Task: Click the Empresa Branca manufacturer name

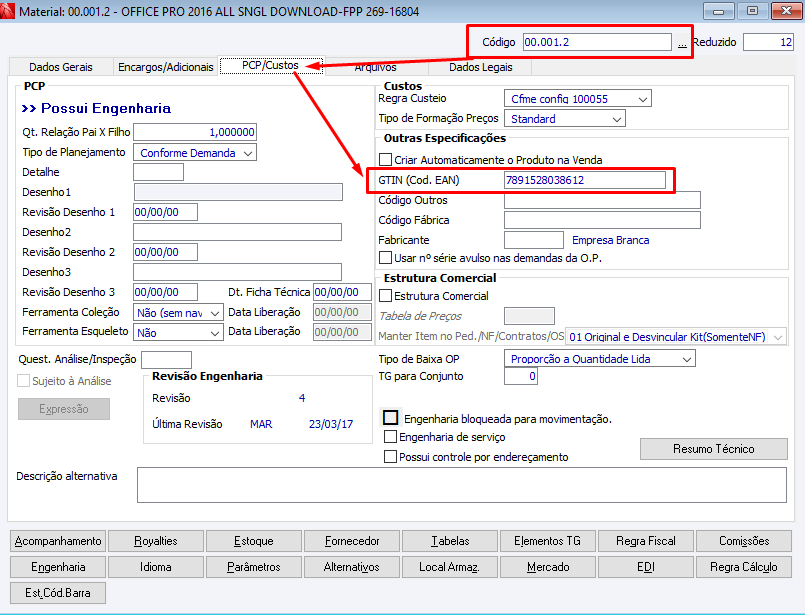Action: (x=610, y=240)
